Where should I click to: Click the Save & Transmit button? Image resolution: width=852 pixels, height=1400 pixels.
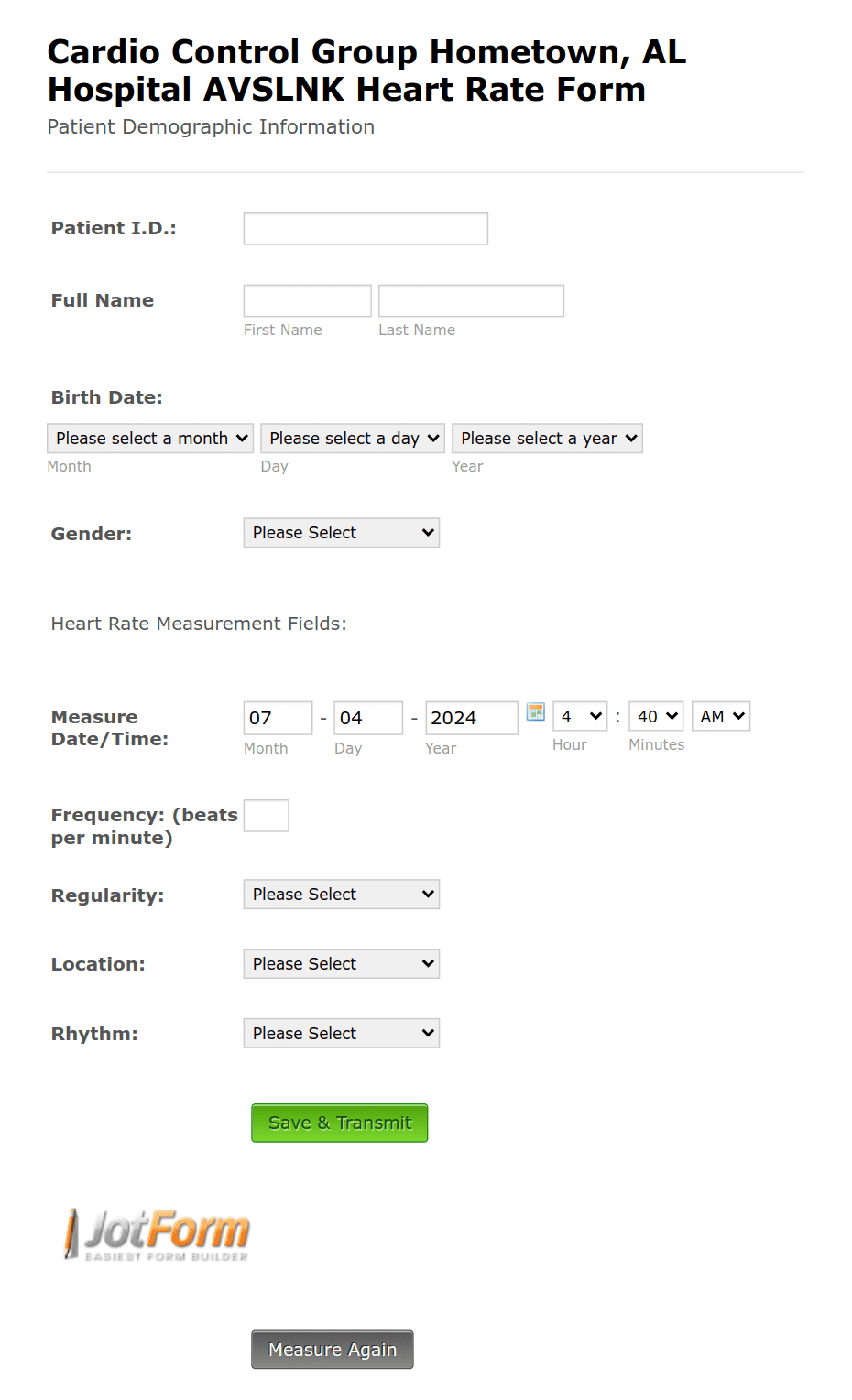pyautogui.click(x=339, y=1122)
